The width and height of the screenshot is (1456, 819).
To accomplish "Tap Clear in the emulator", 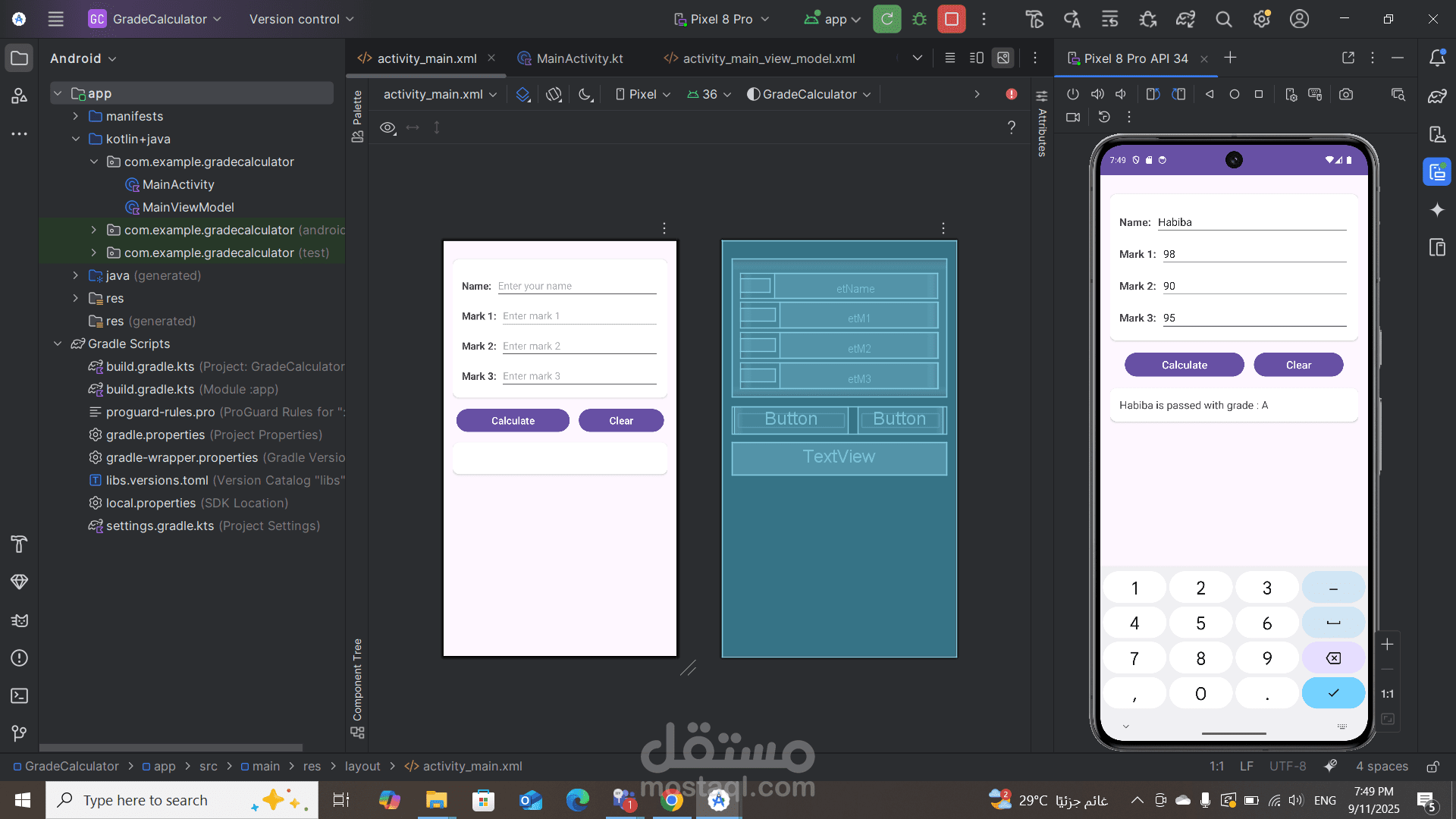I will pyautogui.click(x=1298, y=365).
